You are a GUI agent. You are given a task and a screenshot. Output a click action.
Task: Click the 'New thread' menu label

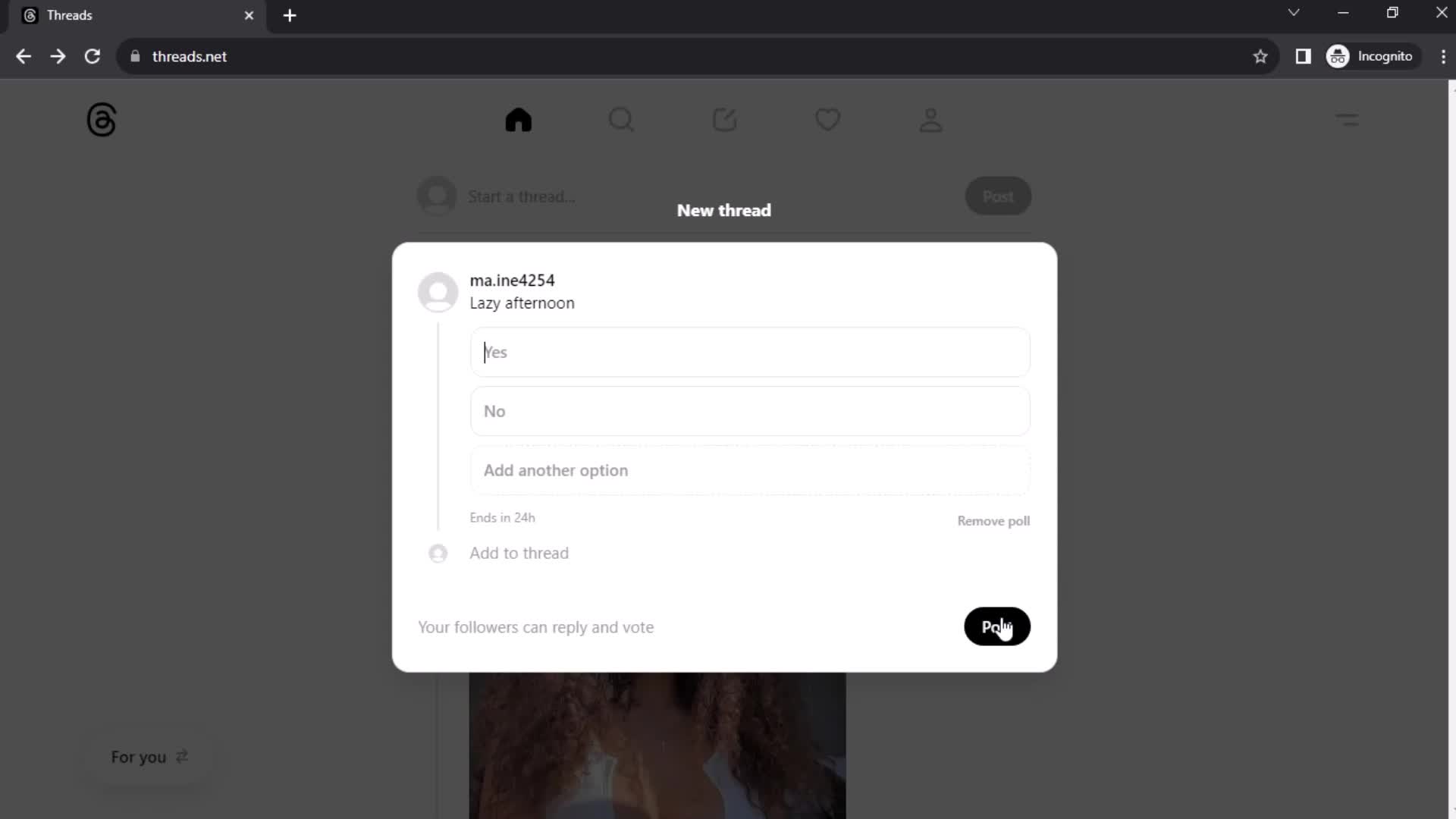(724, 211)
